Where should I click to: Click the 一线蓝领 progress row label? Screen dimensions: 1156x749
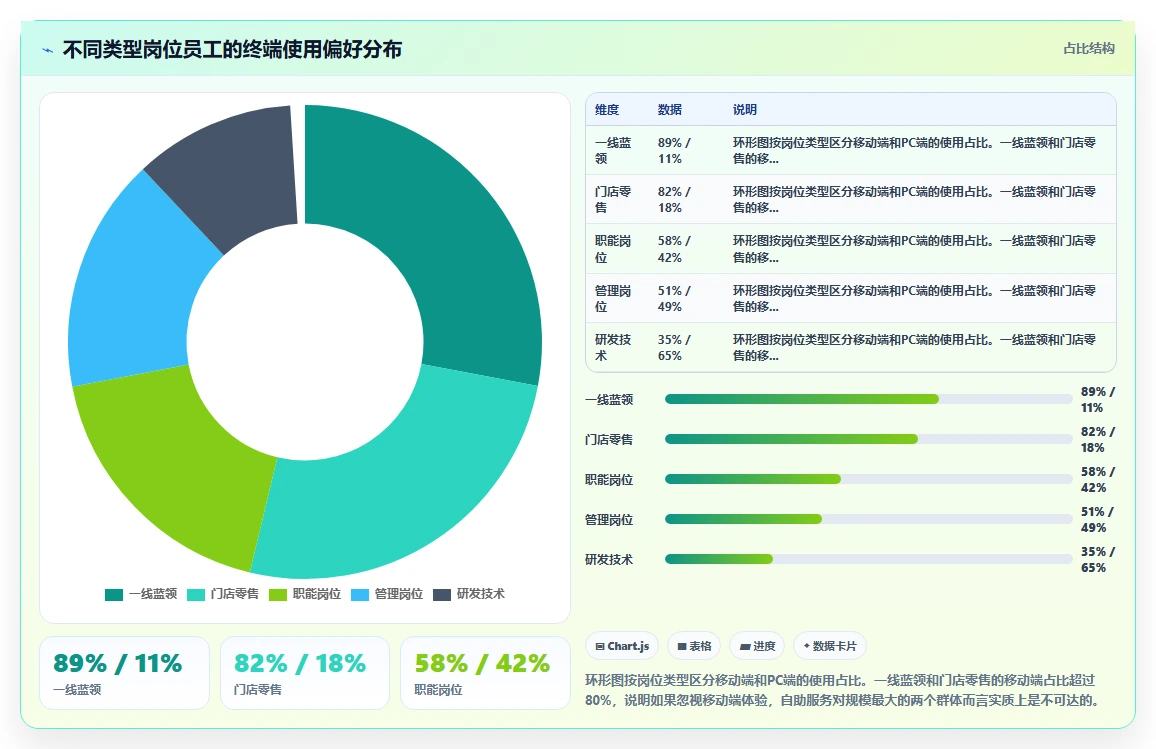(609, 400)
